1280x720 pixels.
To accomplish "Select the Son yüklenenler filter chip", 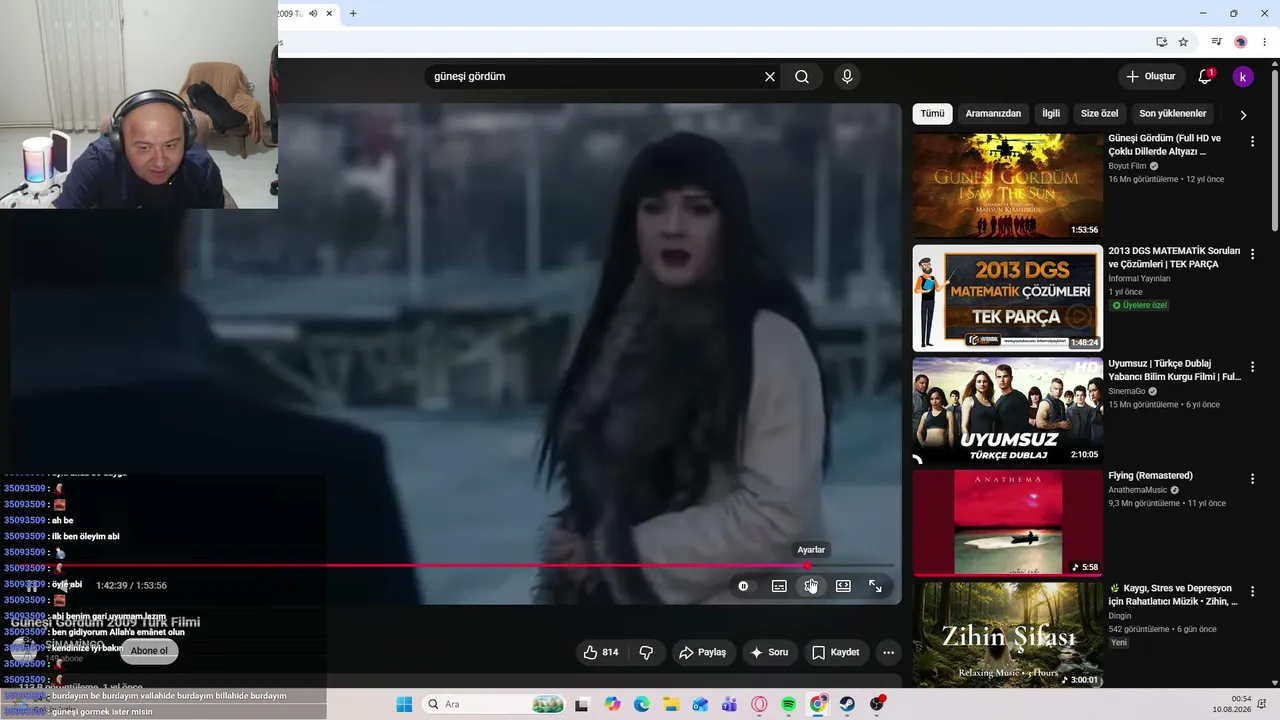I will click(1173, 114).
